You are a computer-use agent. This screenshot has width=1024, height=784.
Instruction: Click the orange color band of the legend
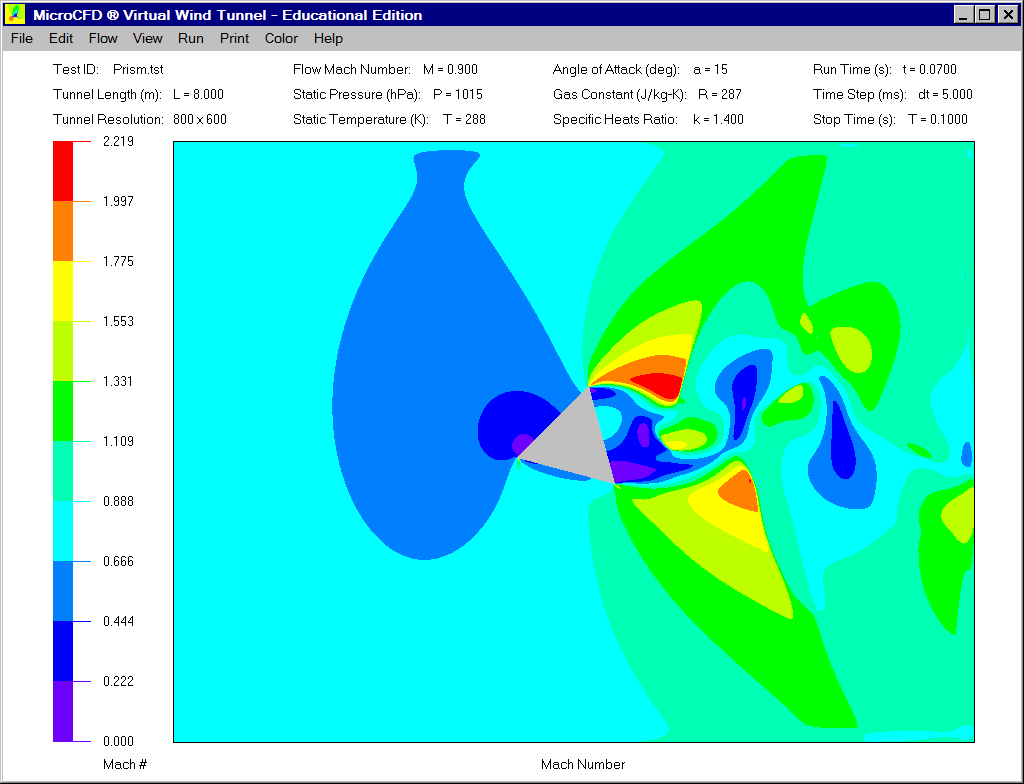coord(63,231)
